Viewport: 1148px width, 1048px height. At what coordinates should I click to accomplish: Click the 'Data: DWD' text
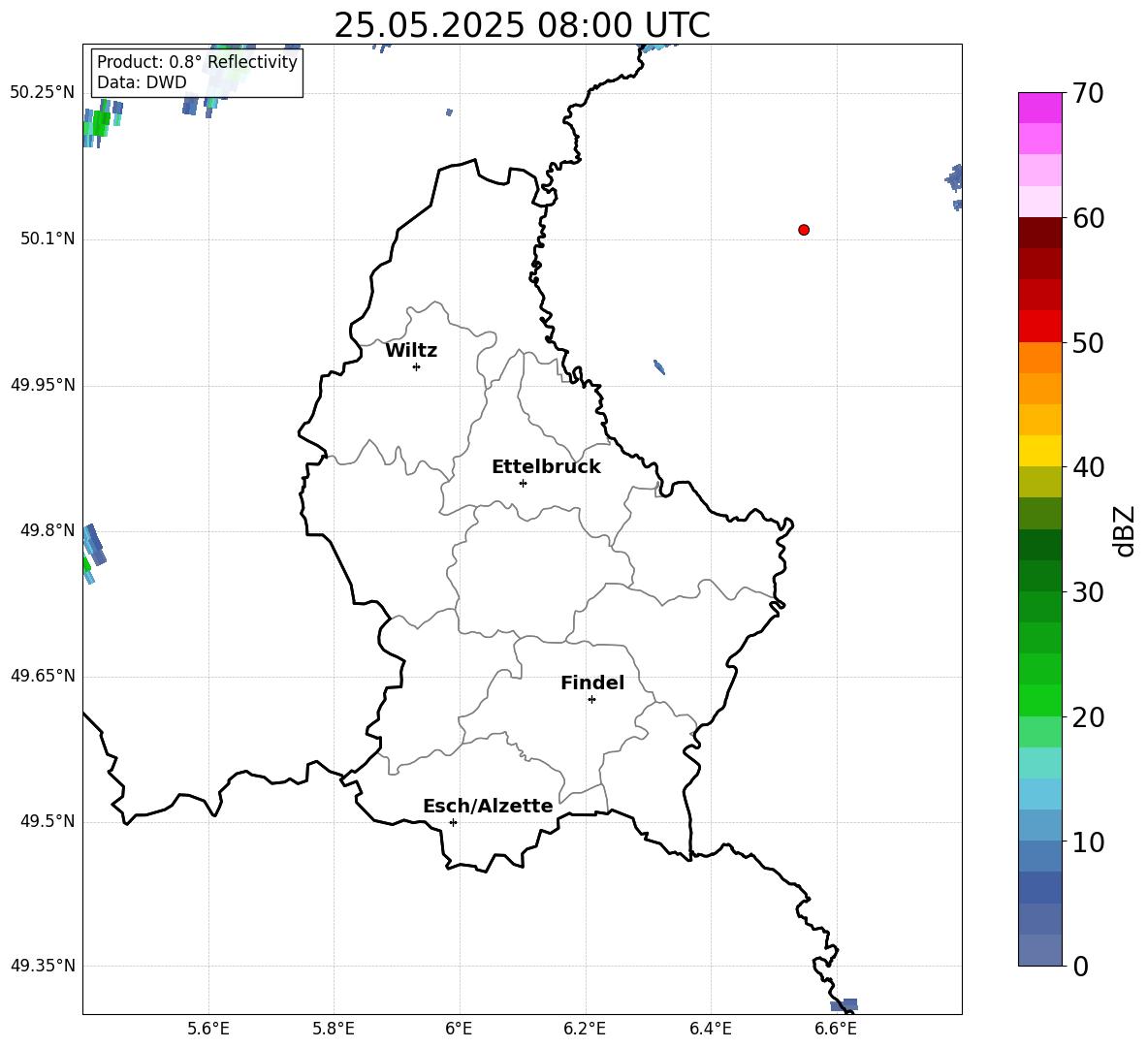point(142,82)
